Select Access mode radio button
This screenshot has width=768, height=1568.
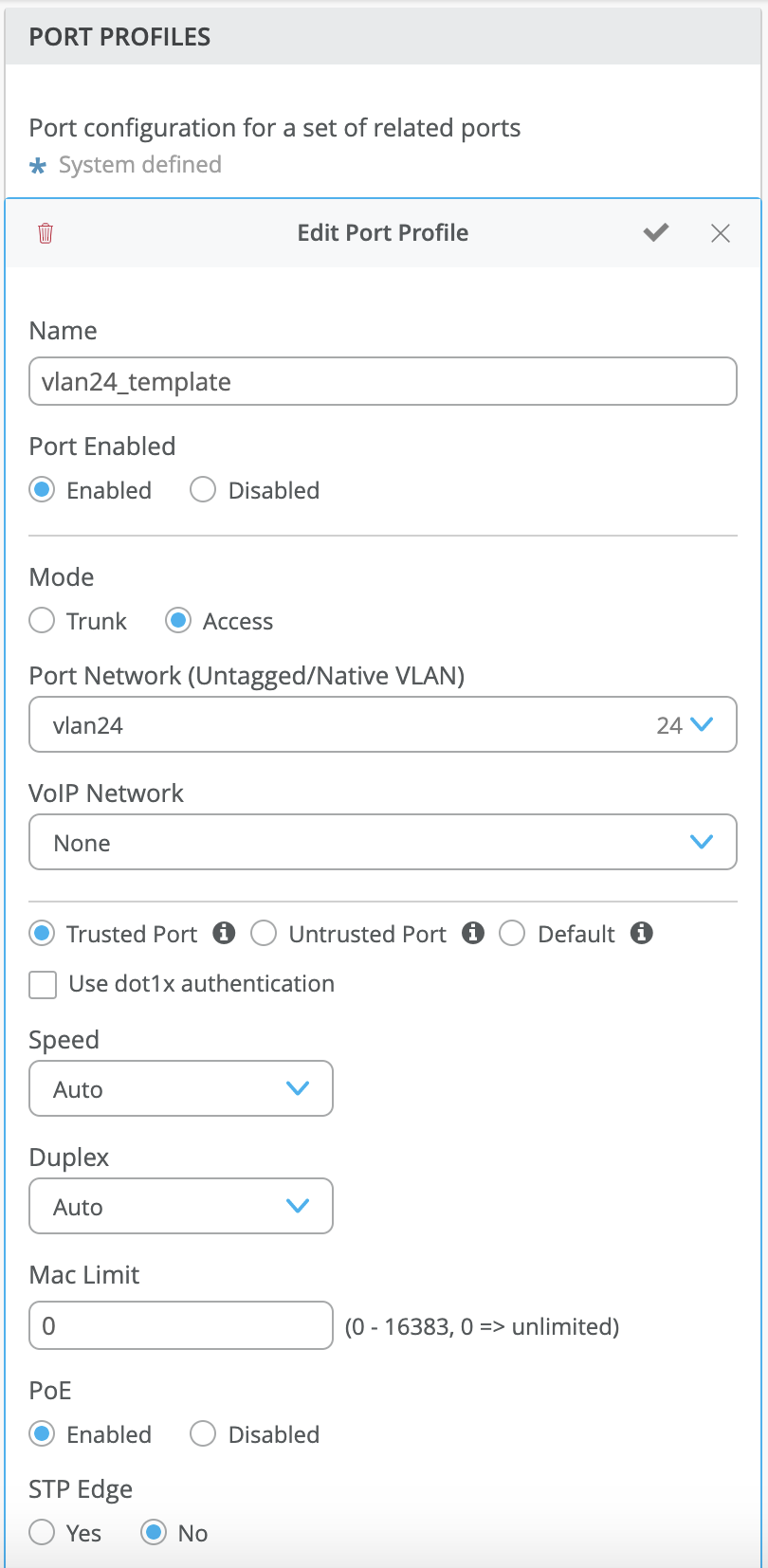pyautogui.click(x=178, y=621)
